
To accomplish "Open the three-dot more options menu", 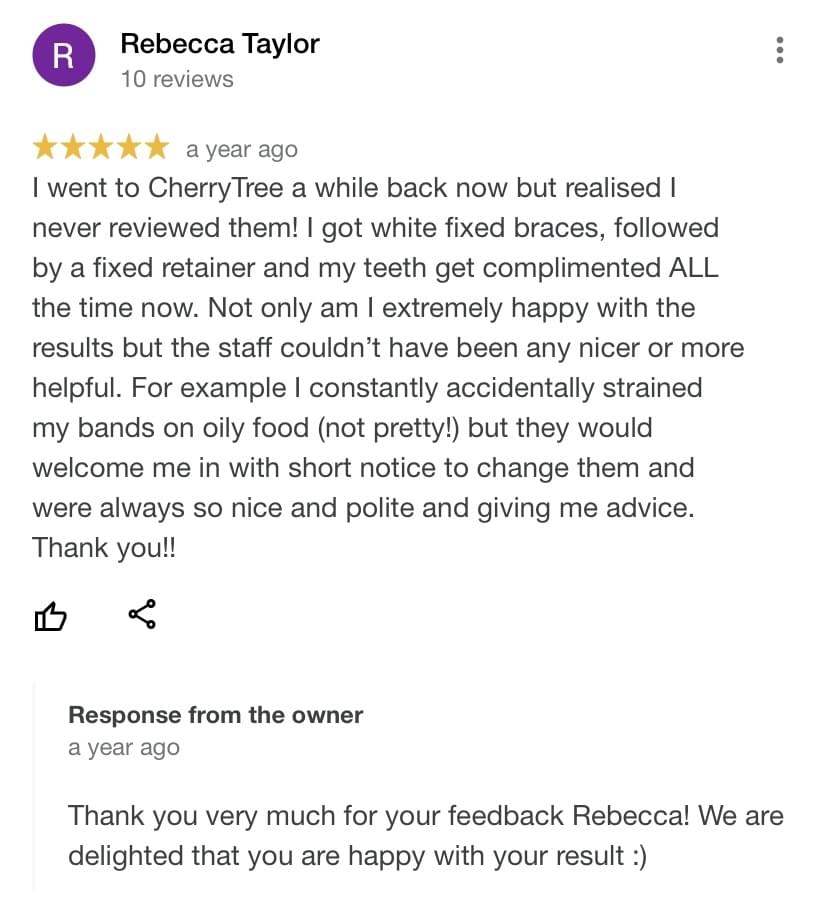I will pyautogui.click(x=779, y=50).
